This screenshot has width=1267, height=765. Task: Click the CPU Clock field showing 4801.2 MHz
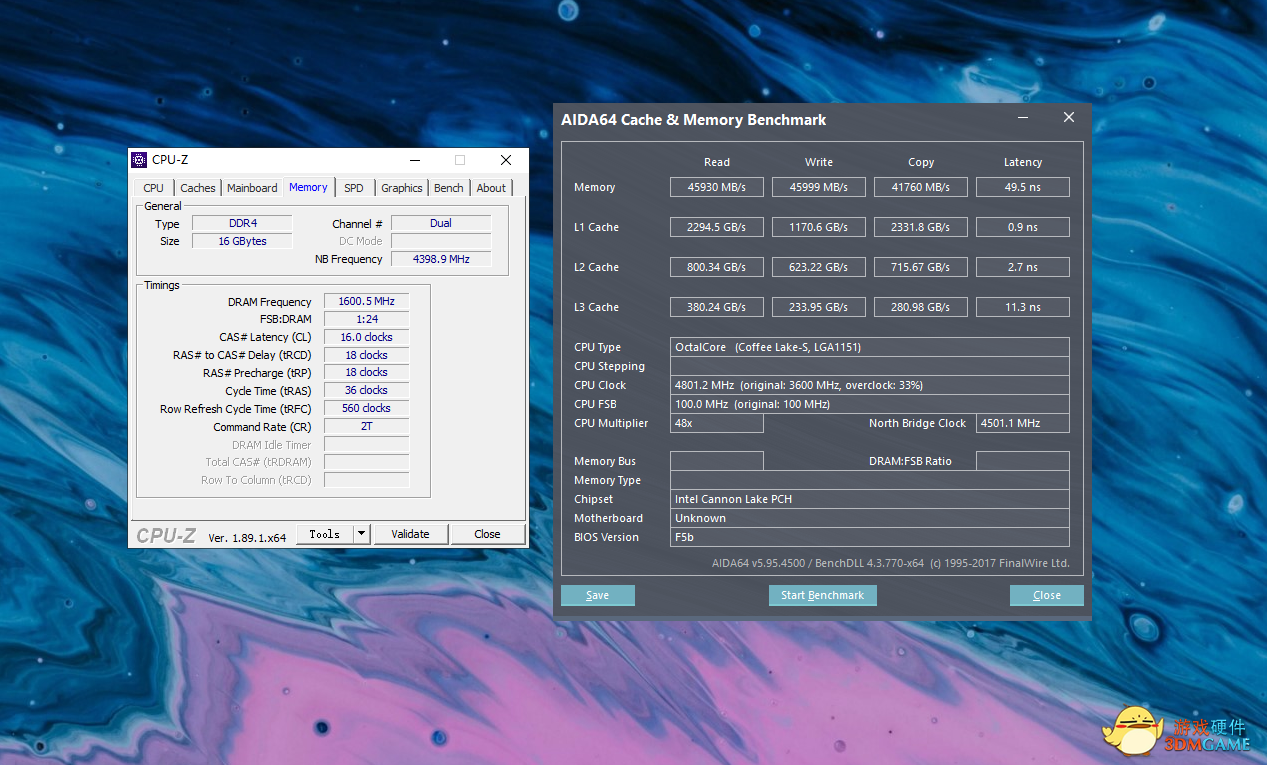pos(870,385)
